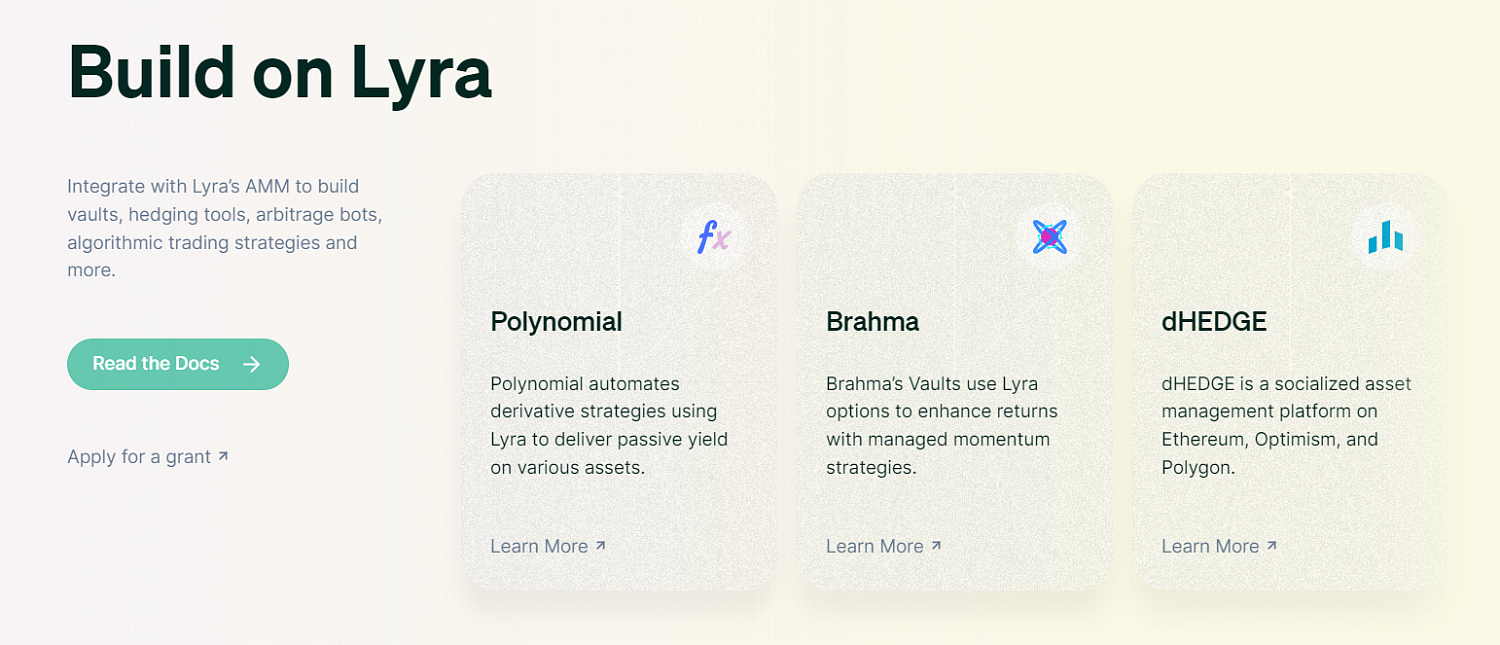Click the Brahma atom logo icon
Viewport: 1500px width, 645px height.
click(1050, 237)
